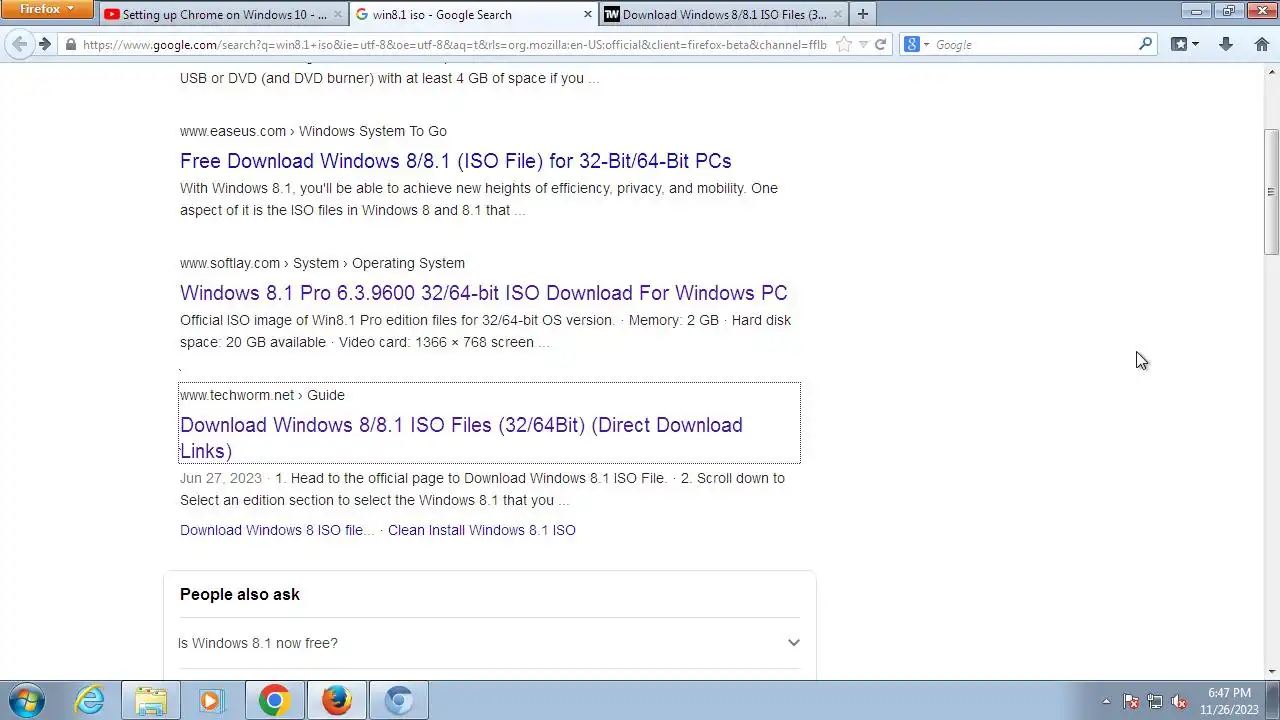
Task: Click the page vertical scrollbar thumb
Action: click(1271, 191)
